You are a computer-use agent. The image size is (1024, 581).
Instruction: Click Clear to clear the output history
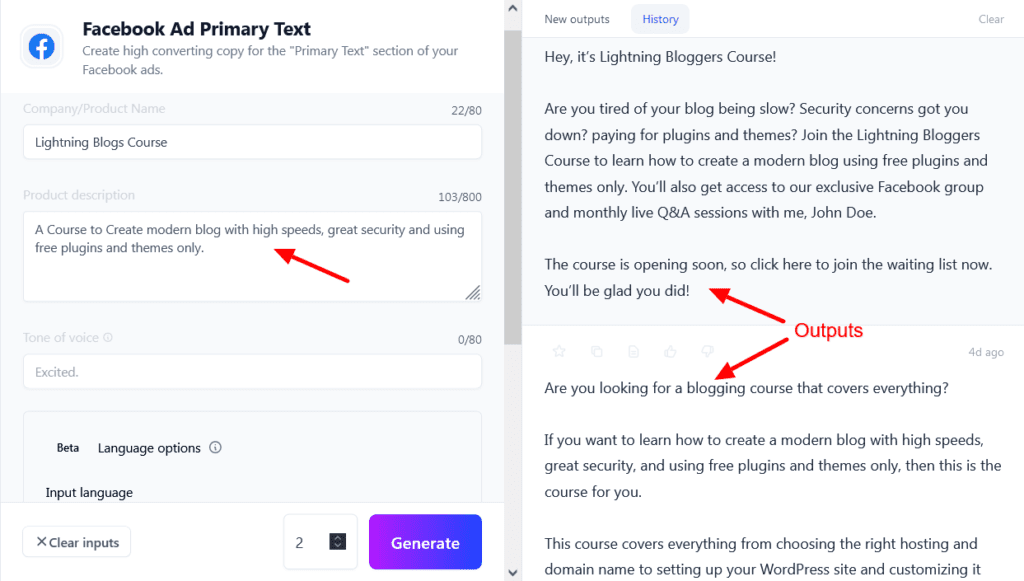click(990, 18)
